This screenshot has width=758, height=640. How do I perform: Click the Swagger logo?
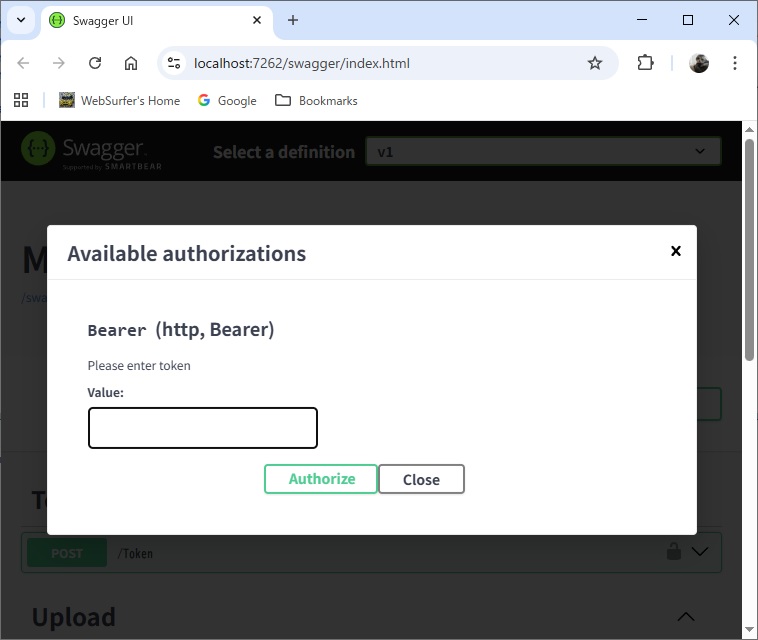pyautogui.click(x=91, y=151)
